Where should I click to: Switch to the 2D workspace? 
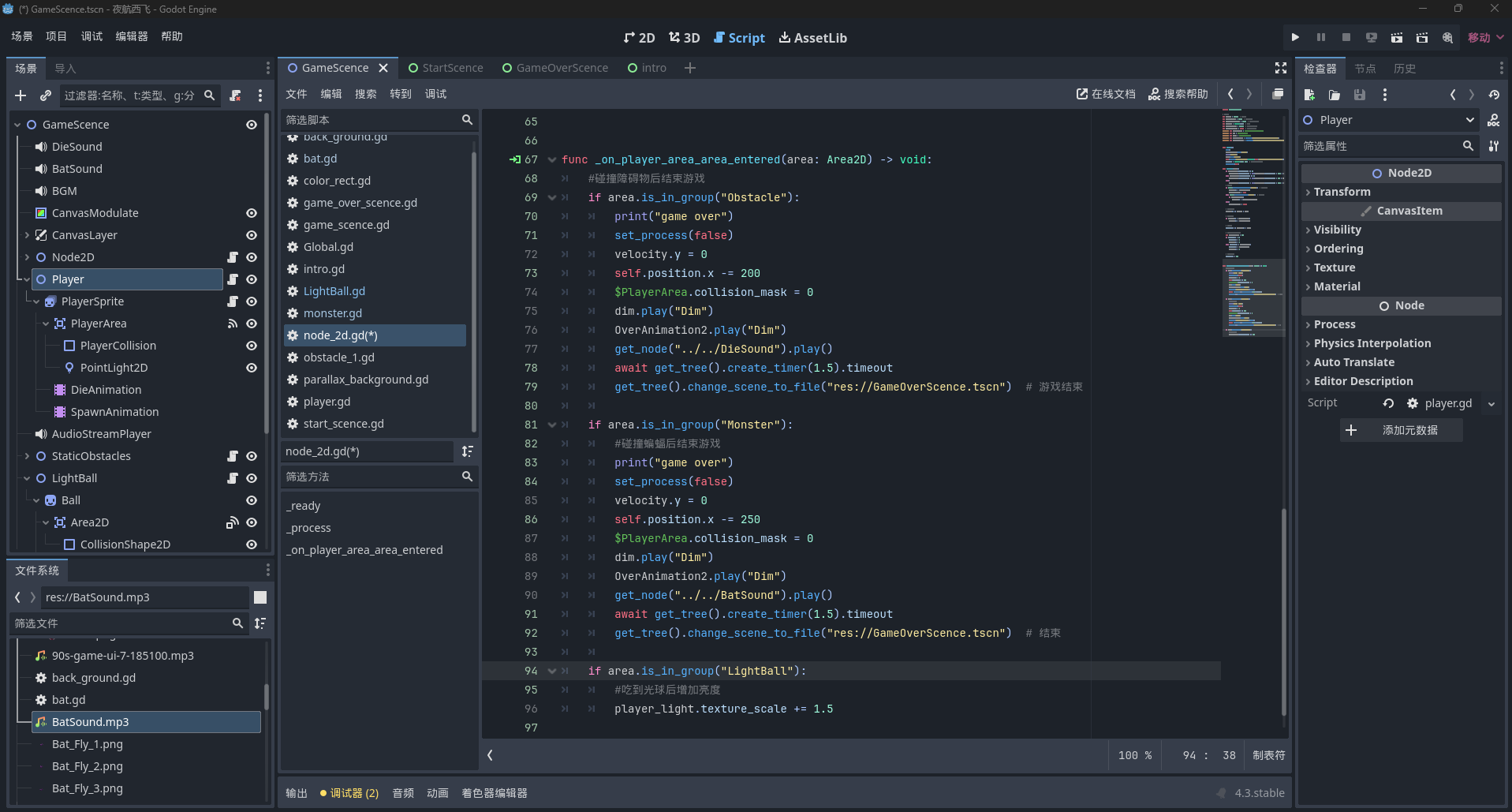pyautogui.click(x=640, y=38)
